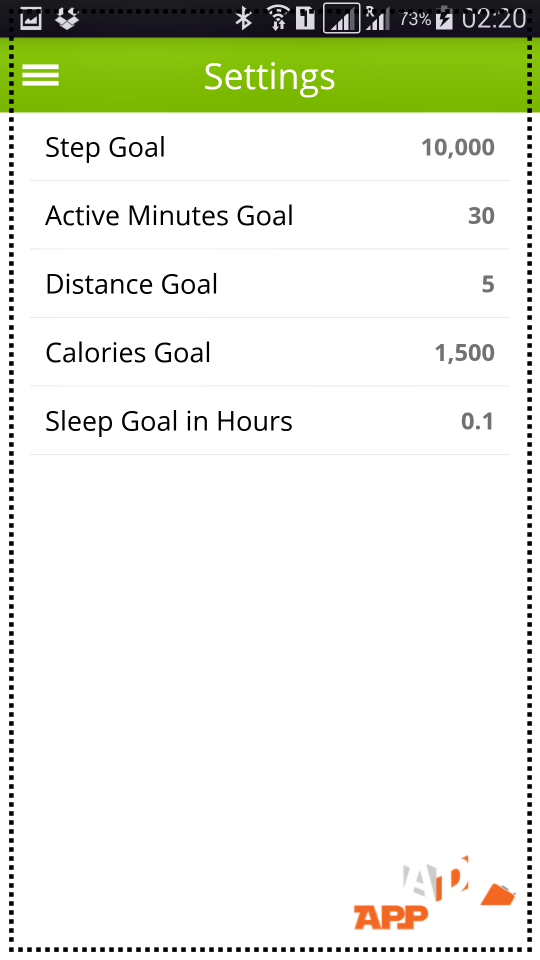This screenshot has height=960, width=540.
Task: Open the Active Minutes Goal setting
Action: pyautogui.click(x=269, y=216)
